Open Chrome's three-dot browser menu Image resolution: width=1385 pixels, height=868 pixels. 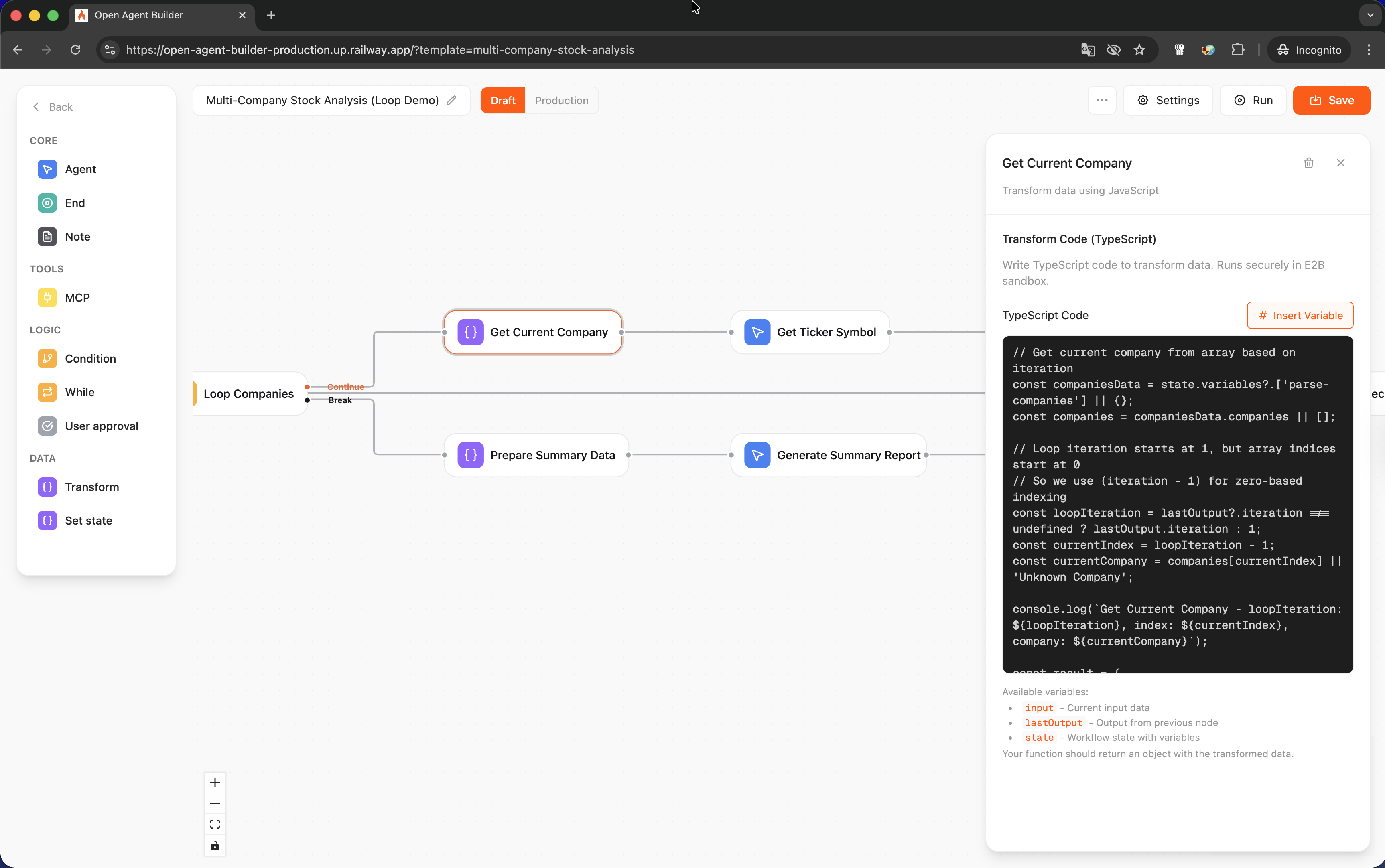click(1368, 50)
